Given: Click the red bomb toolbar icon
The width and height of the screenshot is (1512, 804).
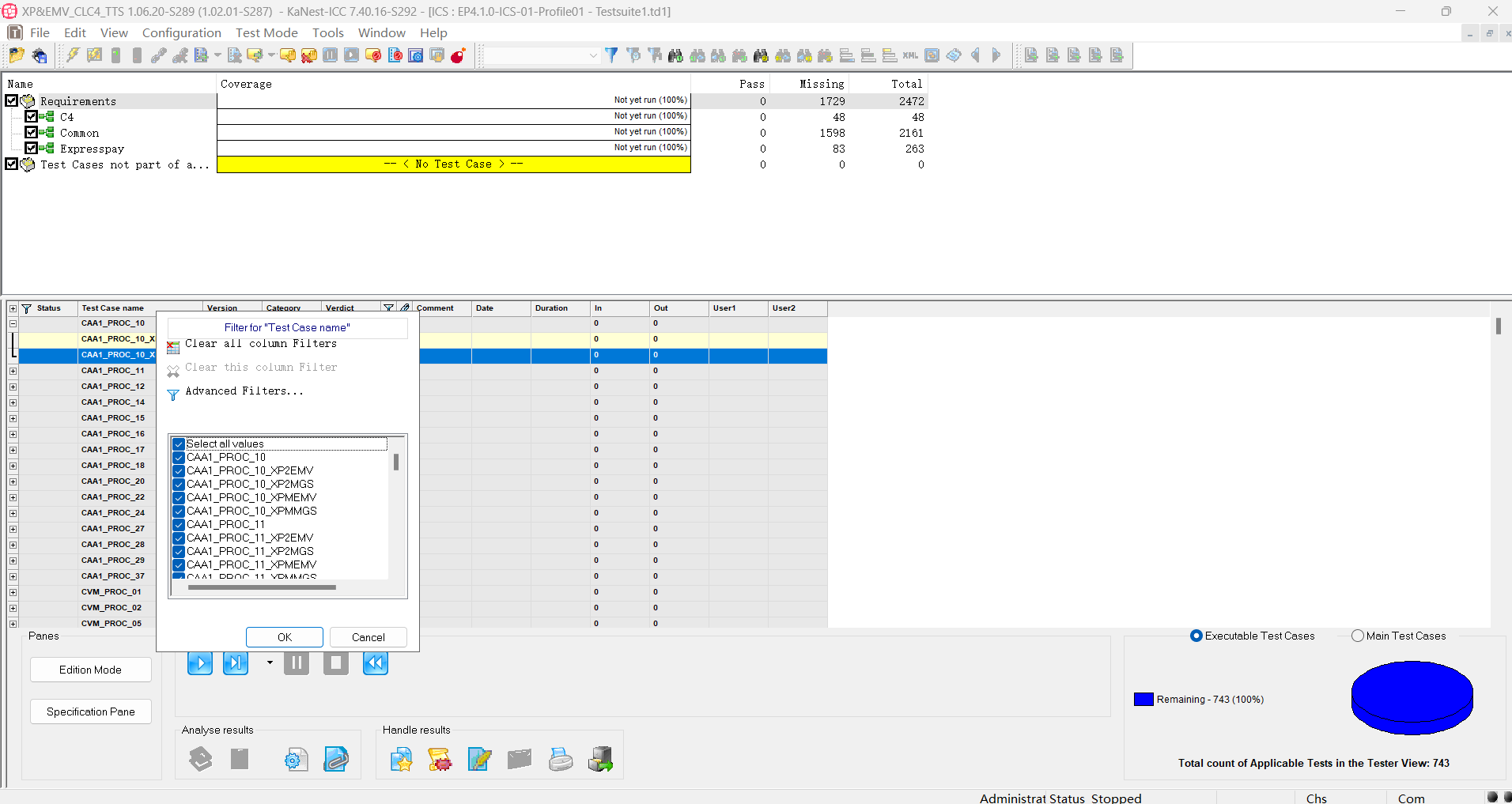Looking at the screenshot, I should (x=458, y=55).
